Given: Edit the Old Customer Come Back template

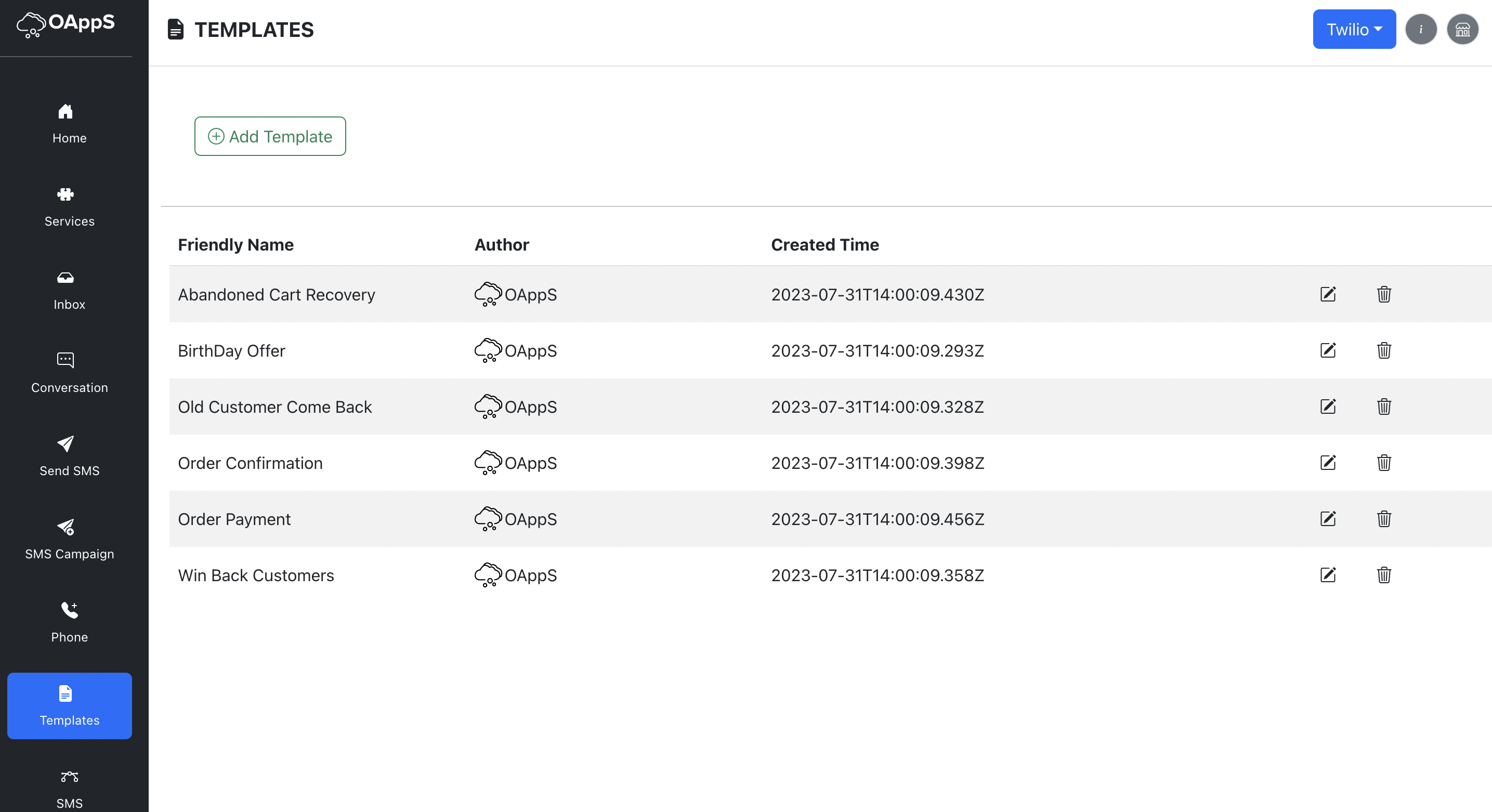Looking at the screenshot, I should click(x=1328, y=407).
